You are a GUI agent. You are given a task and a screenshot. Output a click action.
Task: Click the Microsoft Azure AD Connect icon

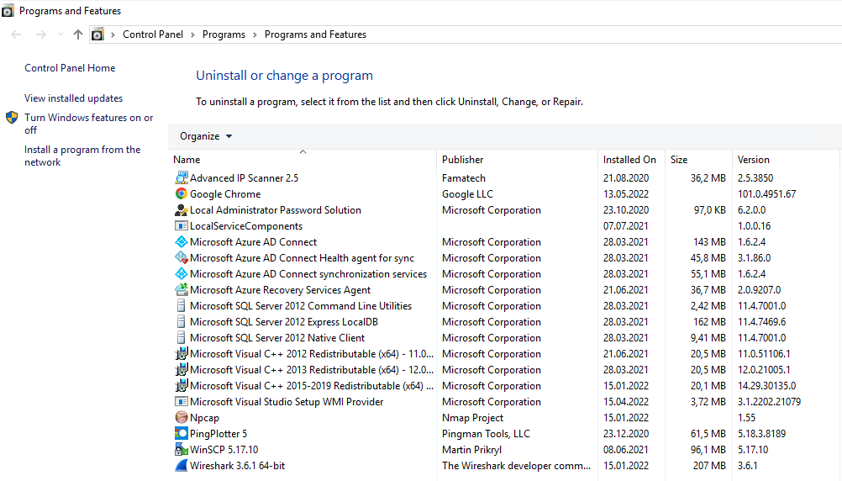tap(182, 242)
